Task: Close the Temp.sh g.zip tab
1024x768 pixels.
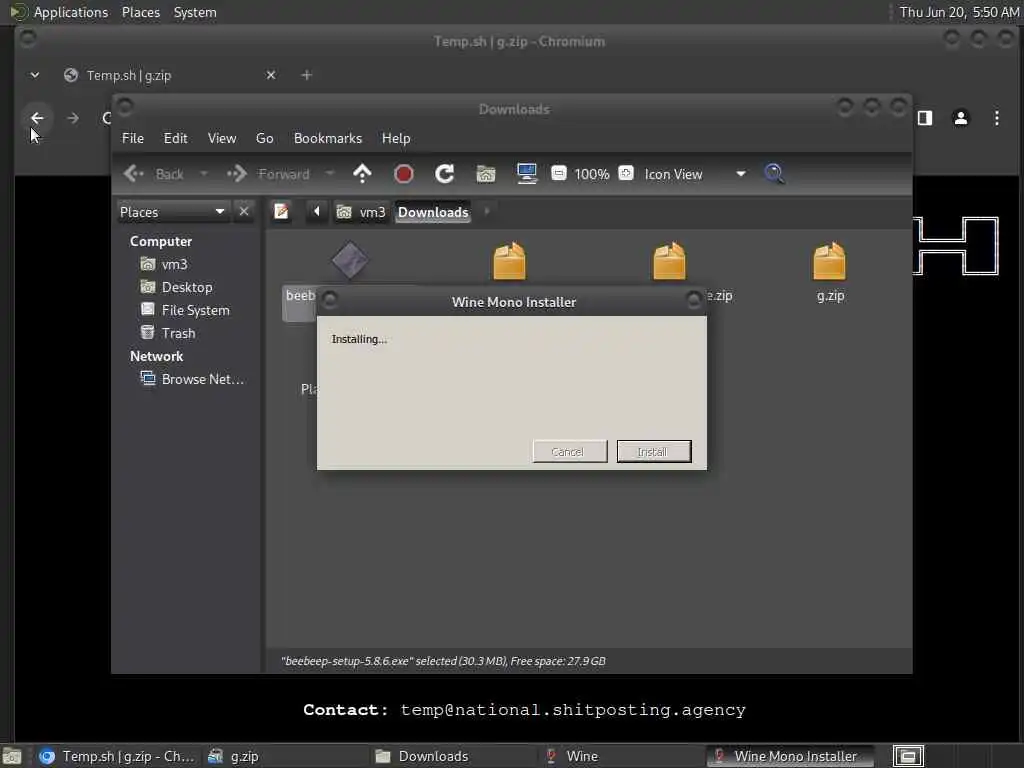Action: point(271,75)
